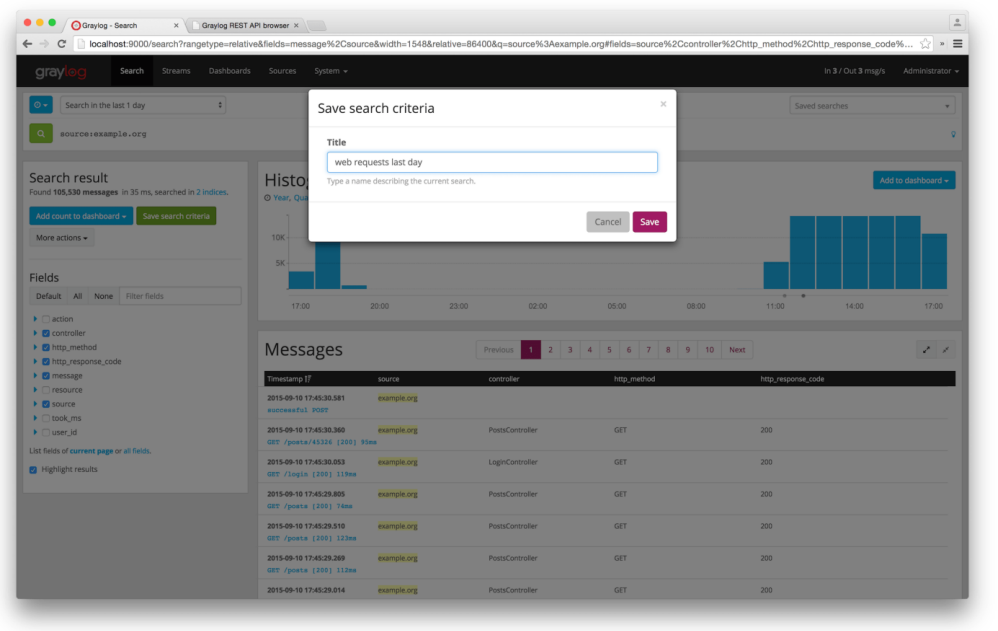
Task: Close the Graylog REST API browser tab
Action: (x=296, y=25)
